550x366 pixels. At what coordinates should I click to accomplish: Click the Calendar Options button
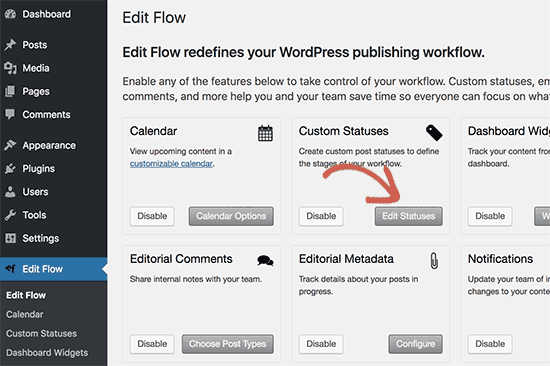[231, 216]
